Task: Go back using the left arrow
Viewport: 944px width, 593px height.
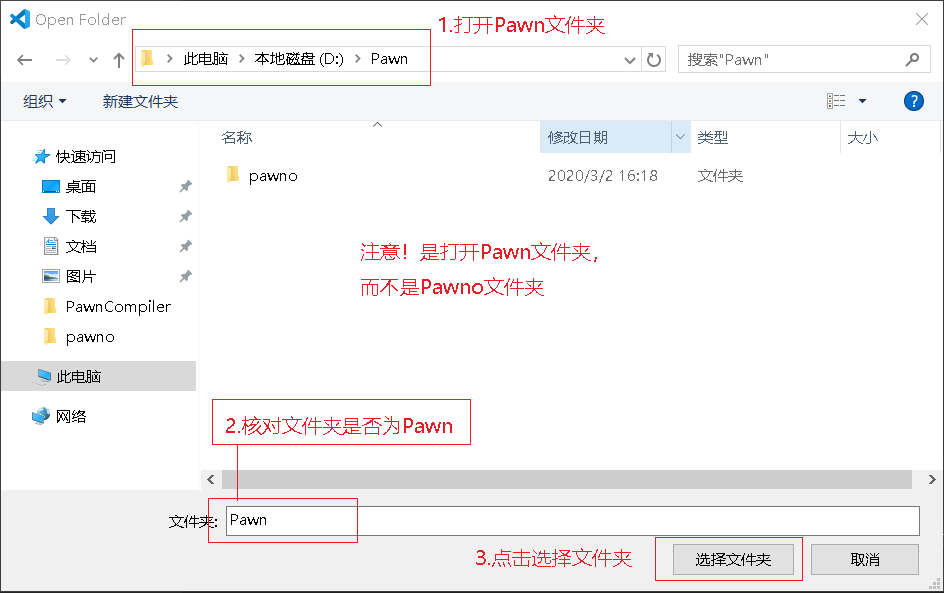Action: (x=25, y=60)
